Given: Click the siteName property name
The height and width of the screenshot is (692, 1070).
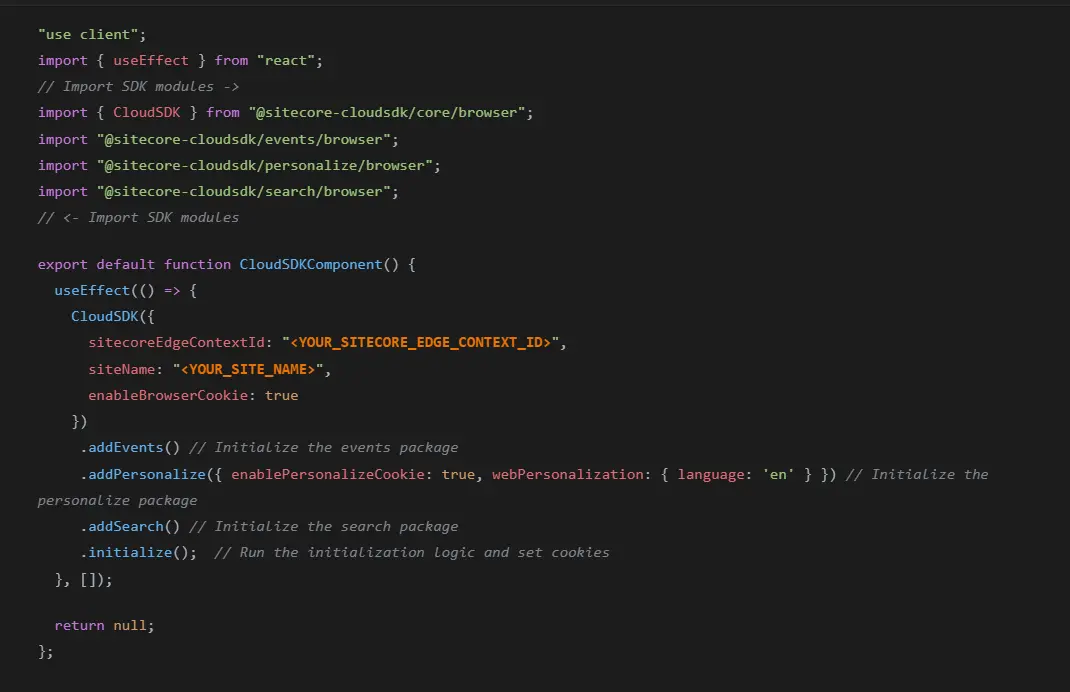Looking at the screenshot, I should [x=121, y=369].
